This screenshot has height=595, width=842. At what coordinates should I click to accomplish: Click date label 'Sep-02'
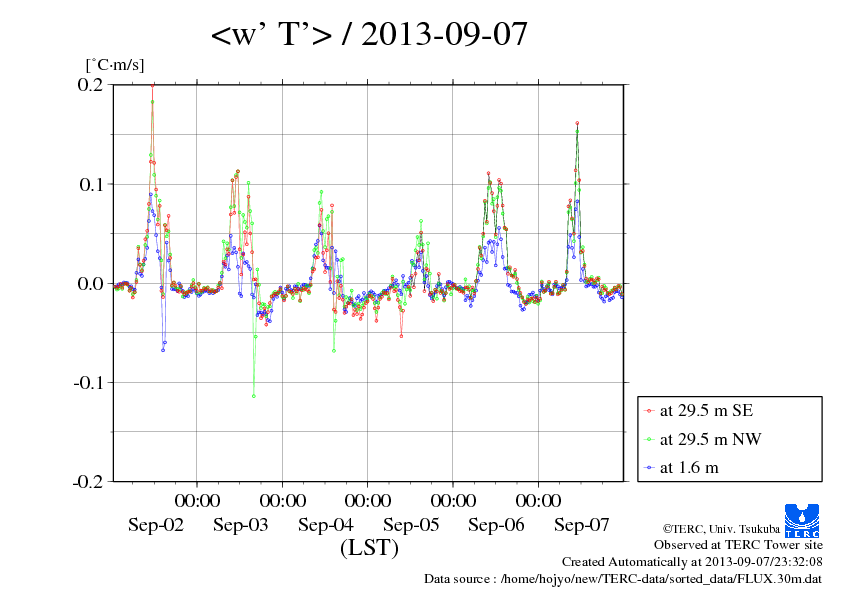click(x=156, y=525)
